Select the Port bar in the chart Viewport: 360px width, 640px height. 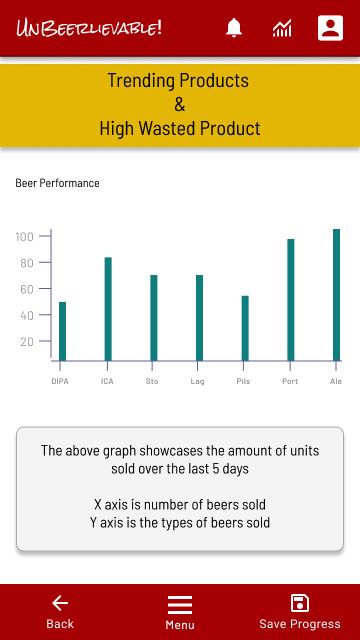[291, 300]
